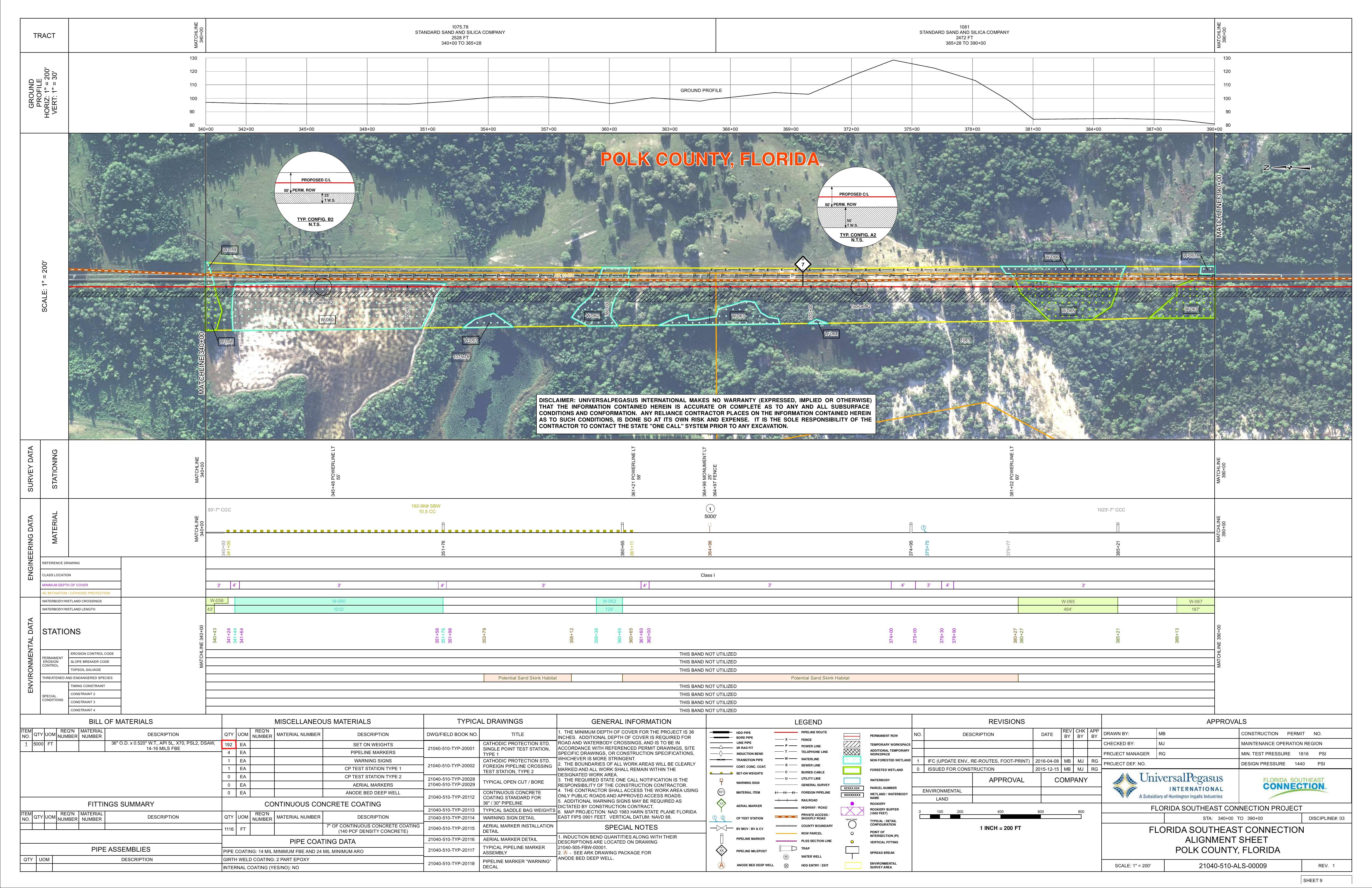This screenshot has width=1372, height=888.
Task: Click the Forested Wetland green swatch in the legend
Action: [852, 770]
